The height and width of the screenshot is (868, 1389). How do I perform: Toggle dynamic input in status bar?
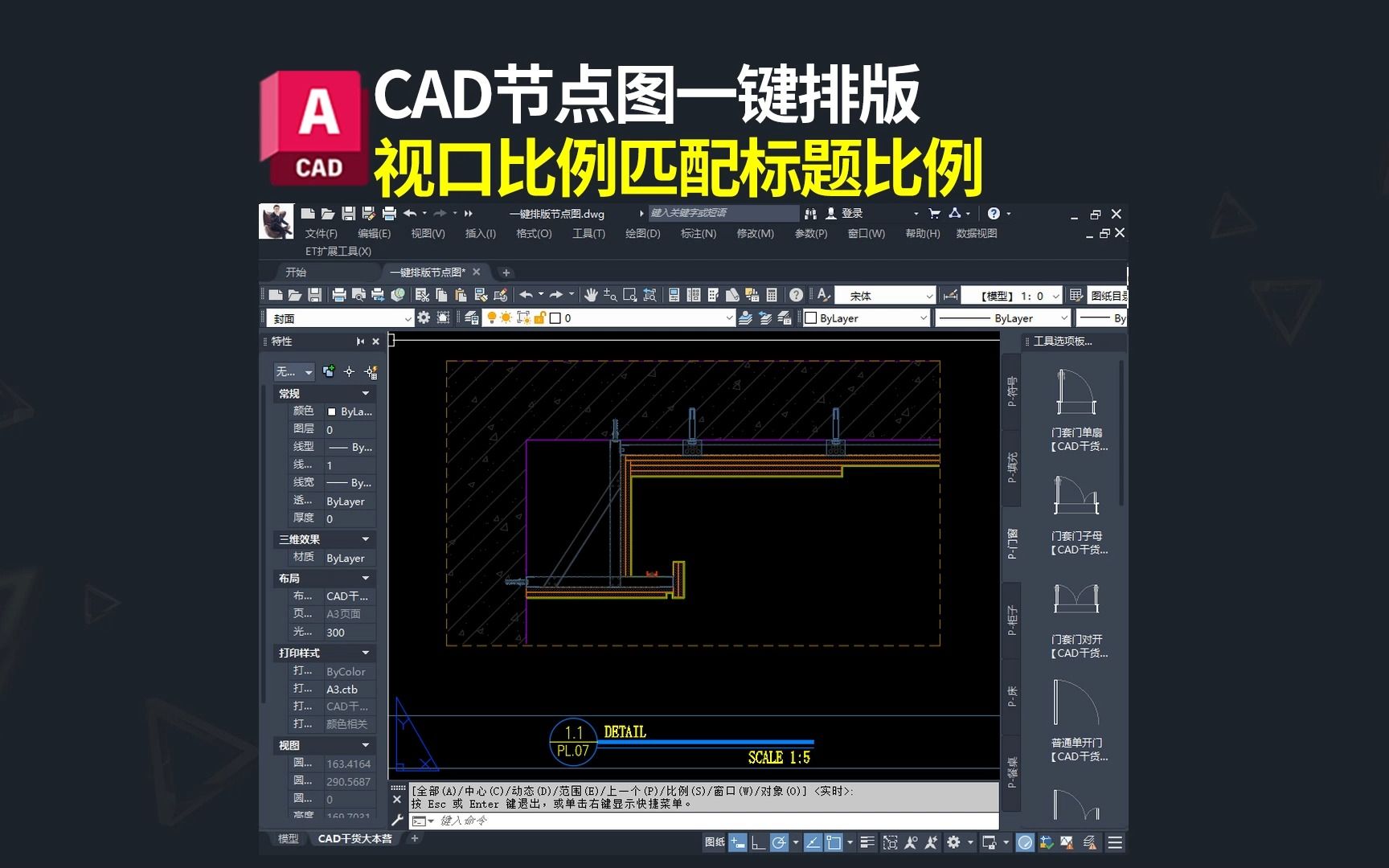pos(738,842)
